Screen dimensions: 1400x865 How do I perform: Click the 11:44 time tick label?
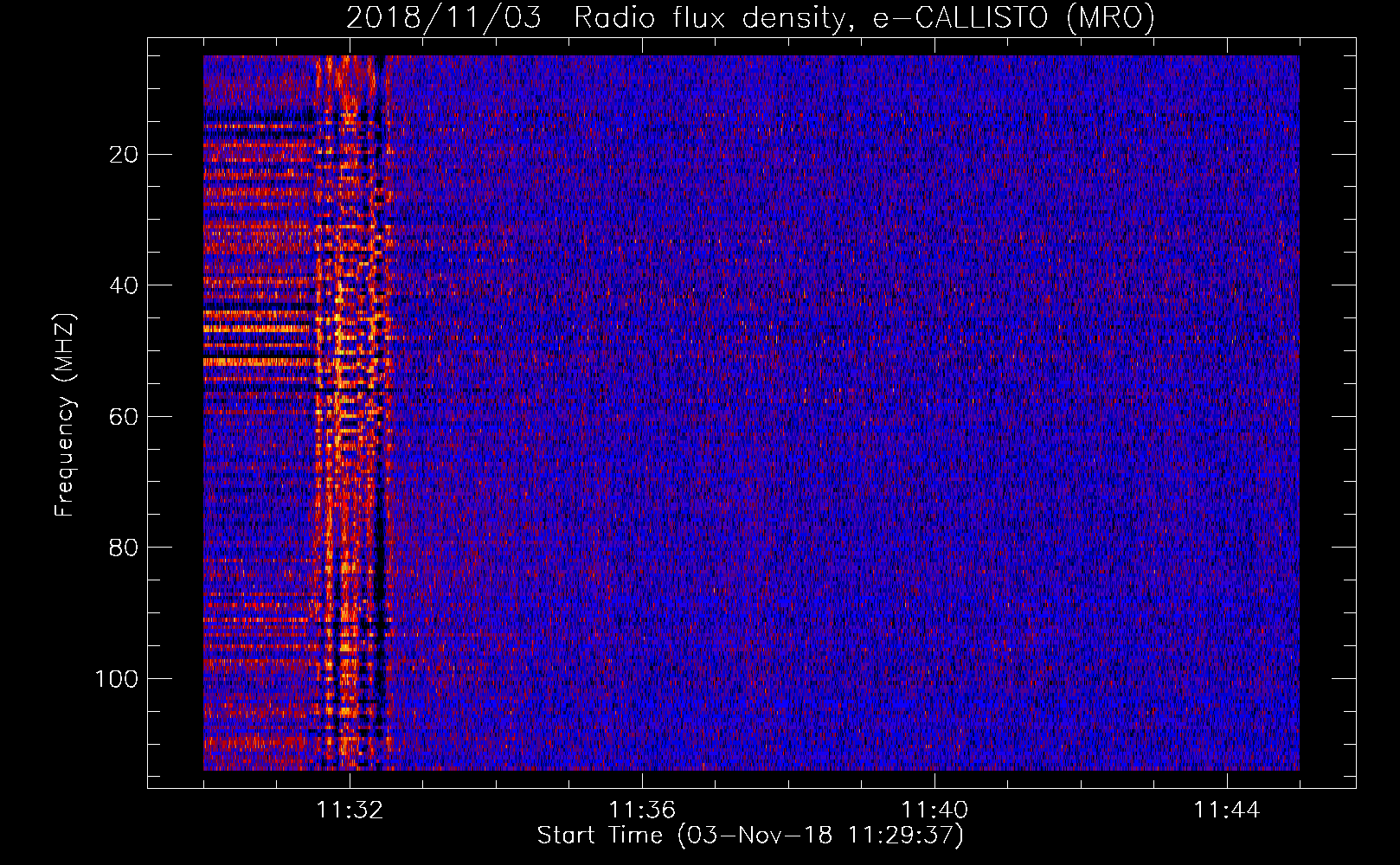(x=1227, y=811)
